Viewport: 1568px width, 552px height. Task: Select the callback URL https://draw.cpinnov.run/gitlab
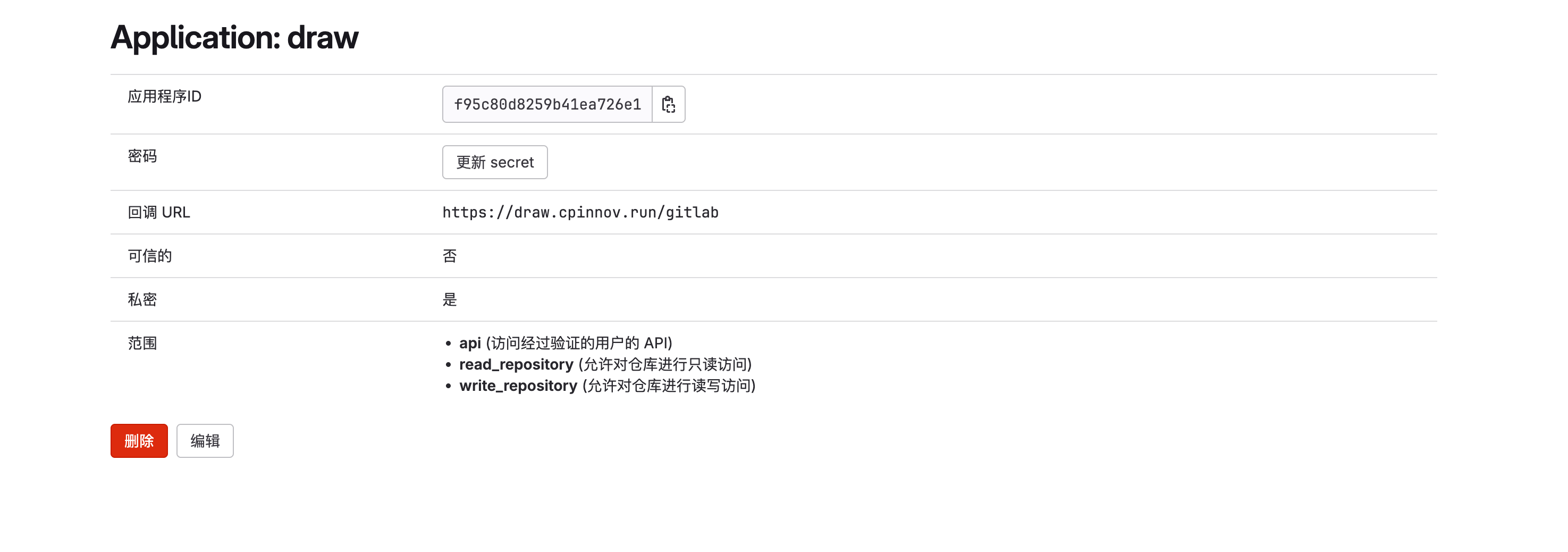580,212
